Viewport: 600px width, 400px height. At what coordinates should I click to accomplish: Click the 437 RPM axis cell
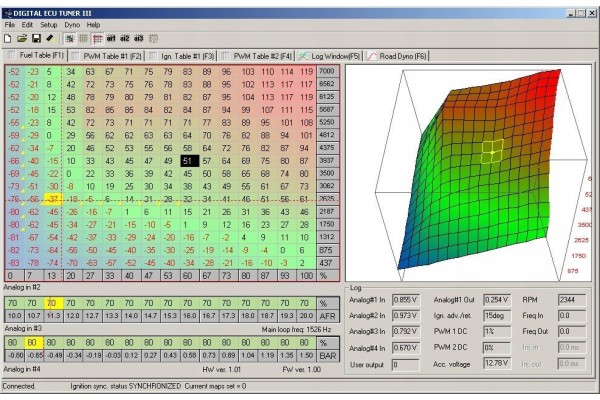coord(328,263)
